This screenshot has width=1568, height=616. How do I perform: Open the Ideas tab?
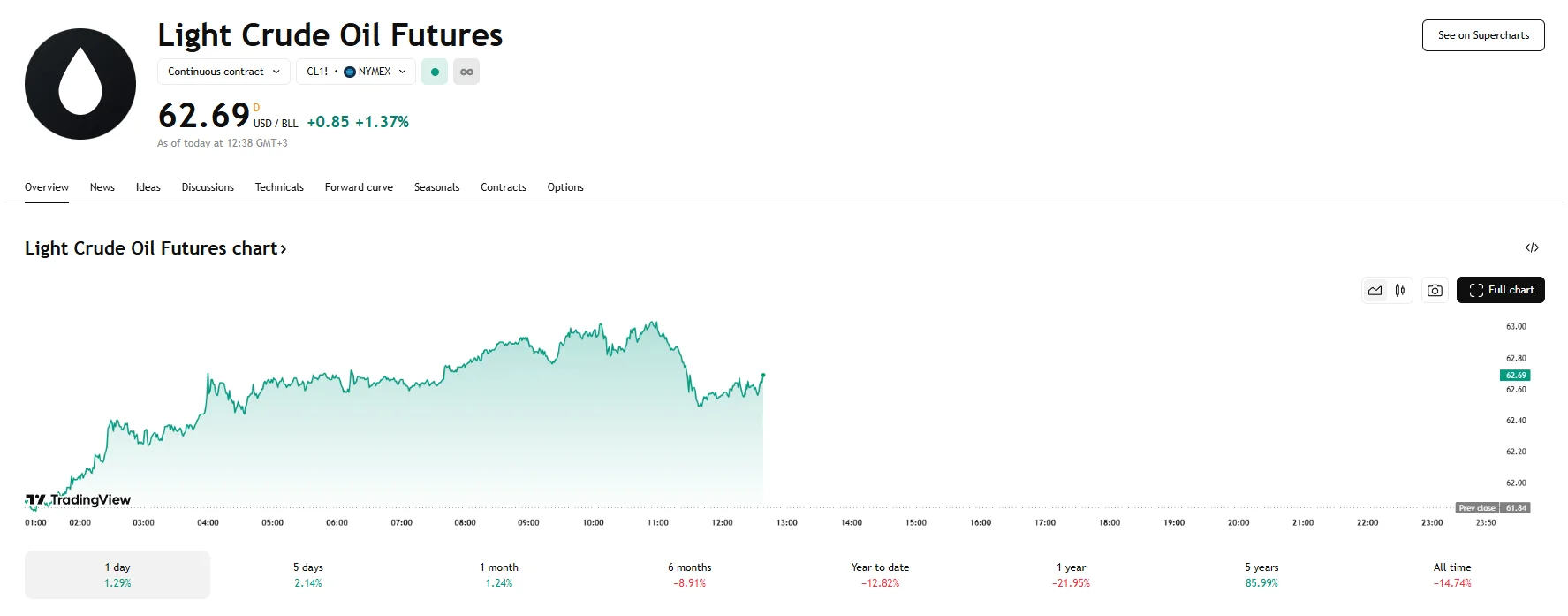pyautogui.click(x=148, y=187)
